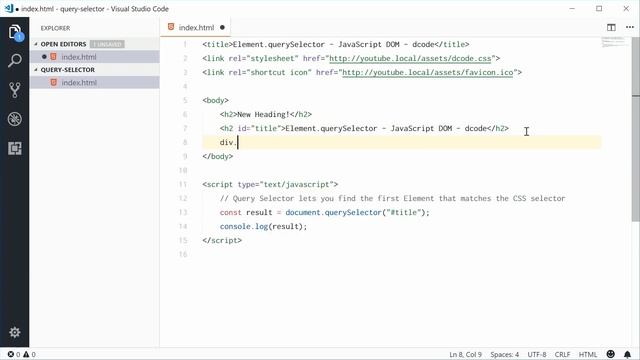Click Ln 8, Col 9 in status bar

465,354
